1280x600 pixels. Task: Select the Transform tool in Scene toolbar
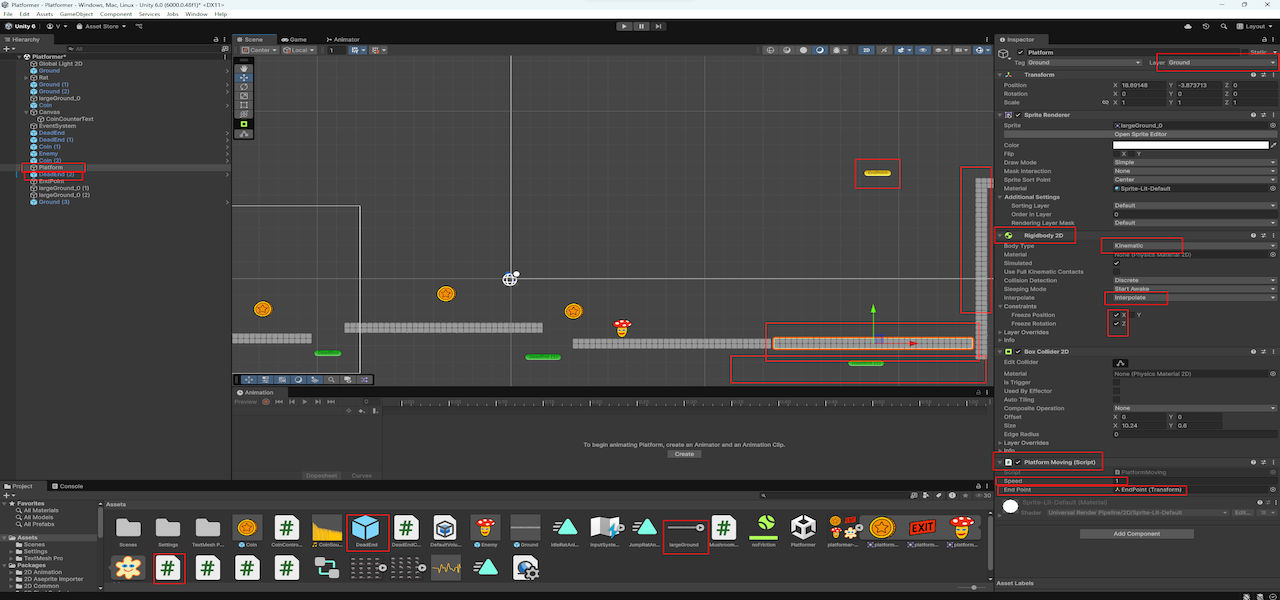(x=244, y=114)
